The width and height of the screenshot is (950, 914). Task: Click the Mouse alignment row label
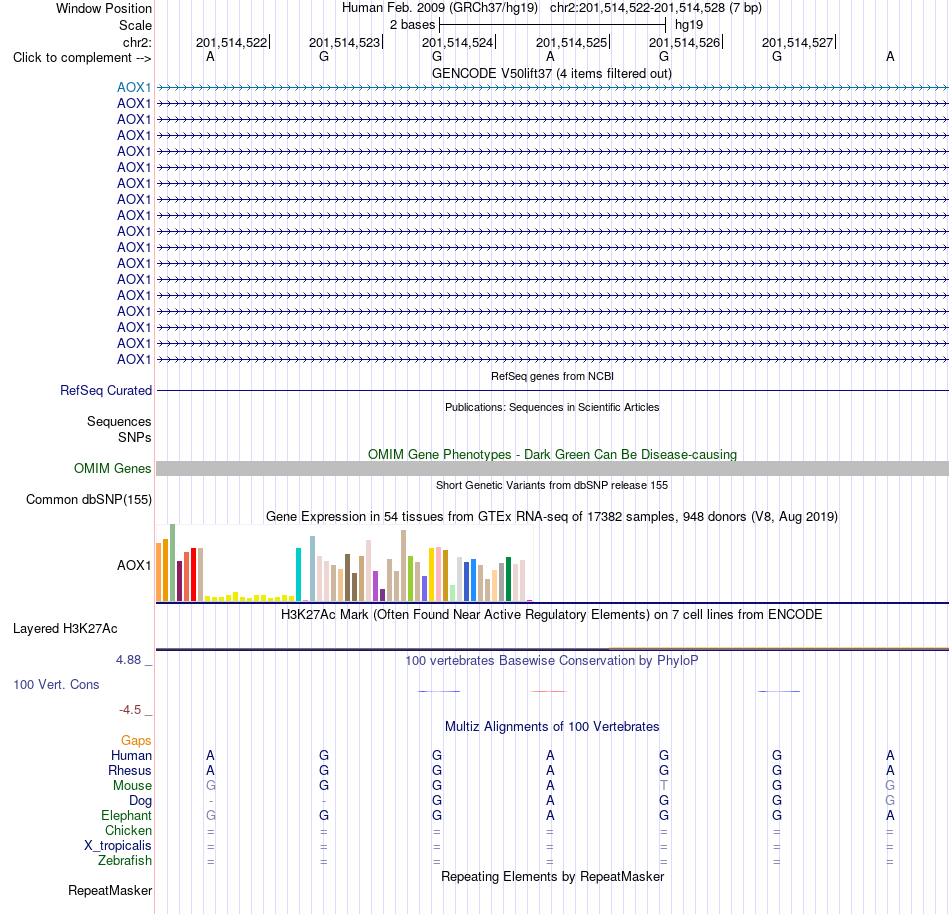click(x=132, y=786)
